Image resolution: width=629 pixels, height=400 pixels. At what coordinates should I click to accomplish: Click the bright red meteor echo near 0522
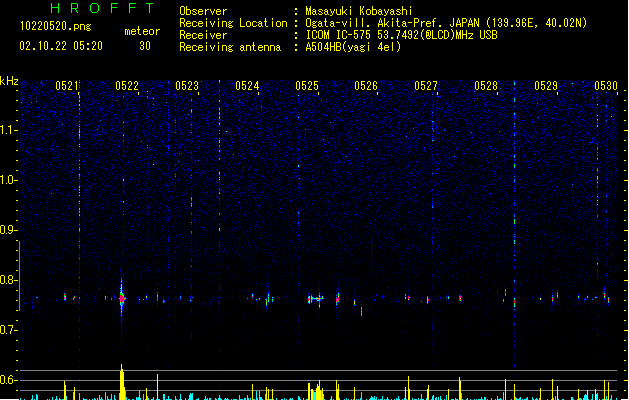pos(122,298)
